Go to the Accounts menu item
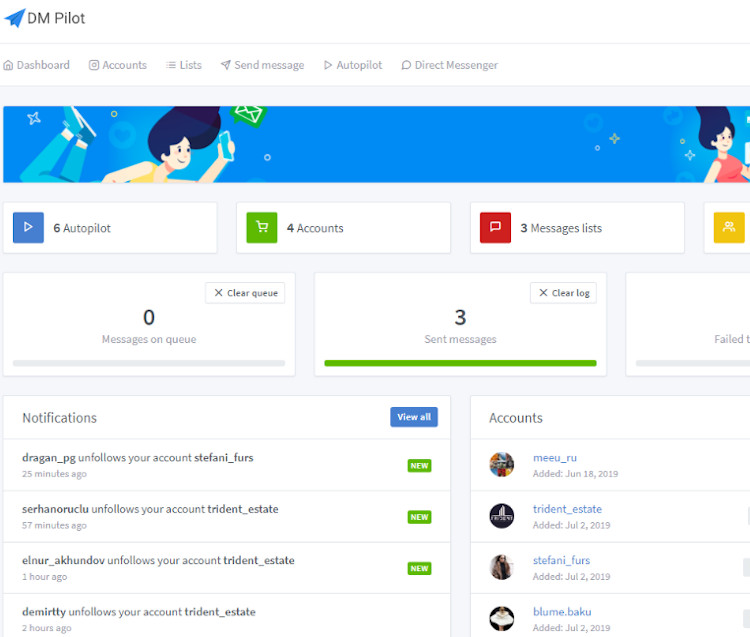 click(118, 65)
